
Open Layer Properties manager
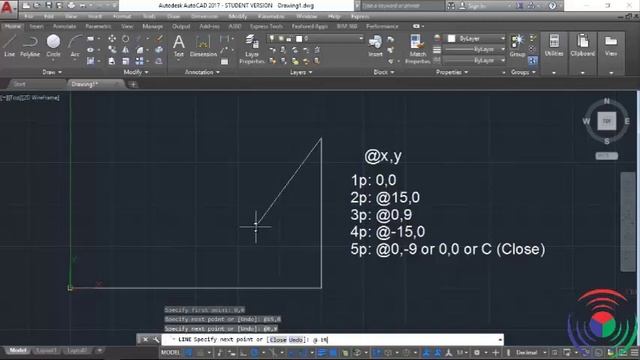252,49
